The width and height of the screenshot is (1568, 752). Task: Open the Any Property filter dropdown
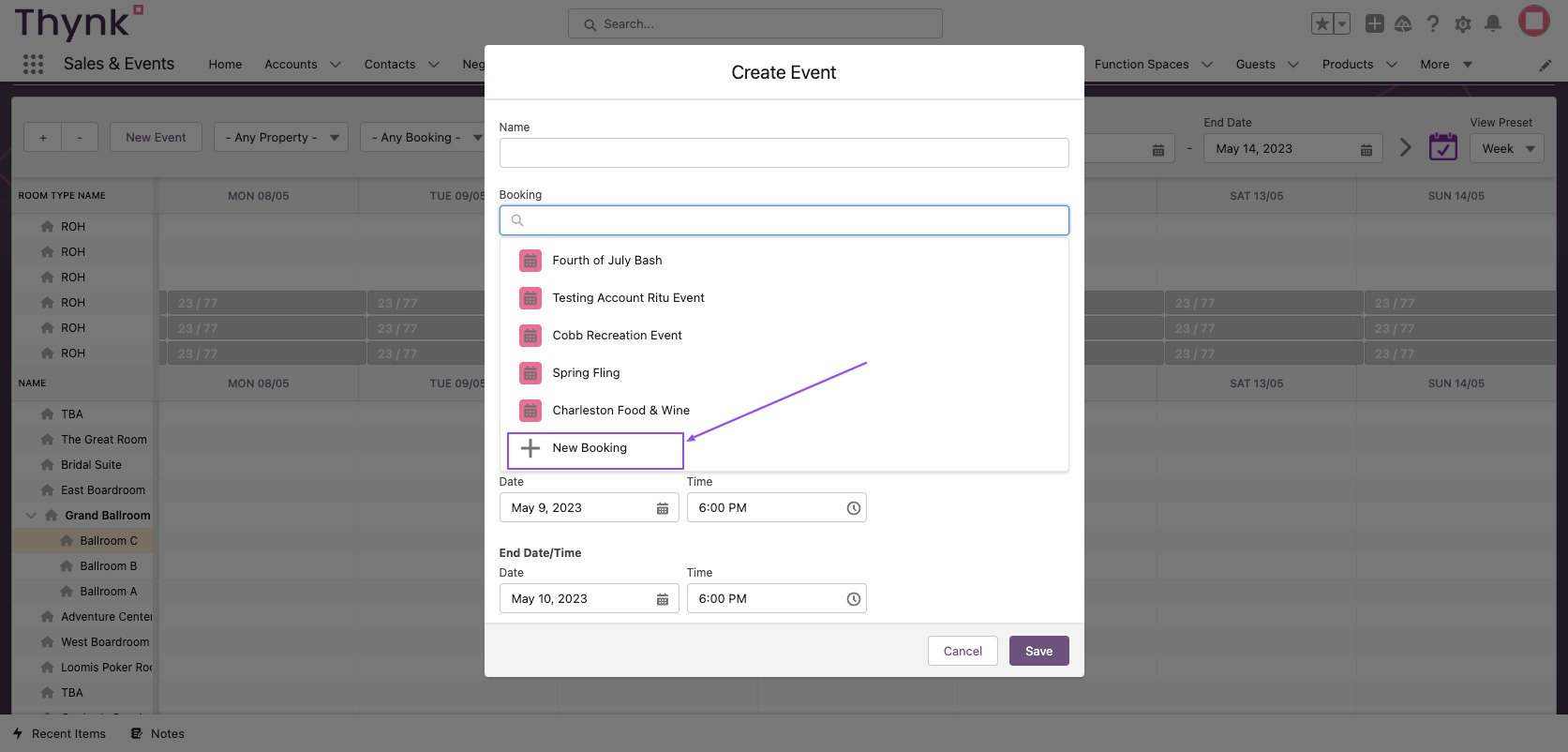tap(280, 137)
